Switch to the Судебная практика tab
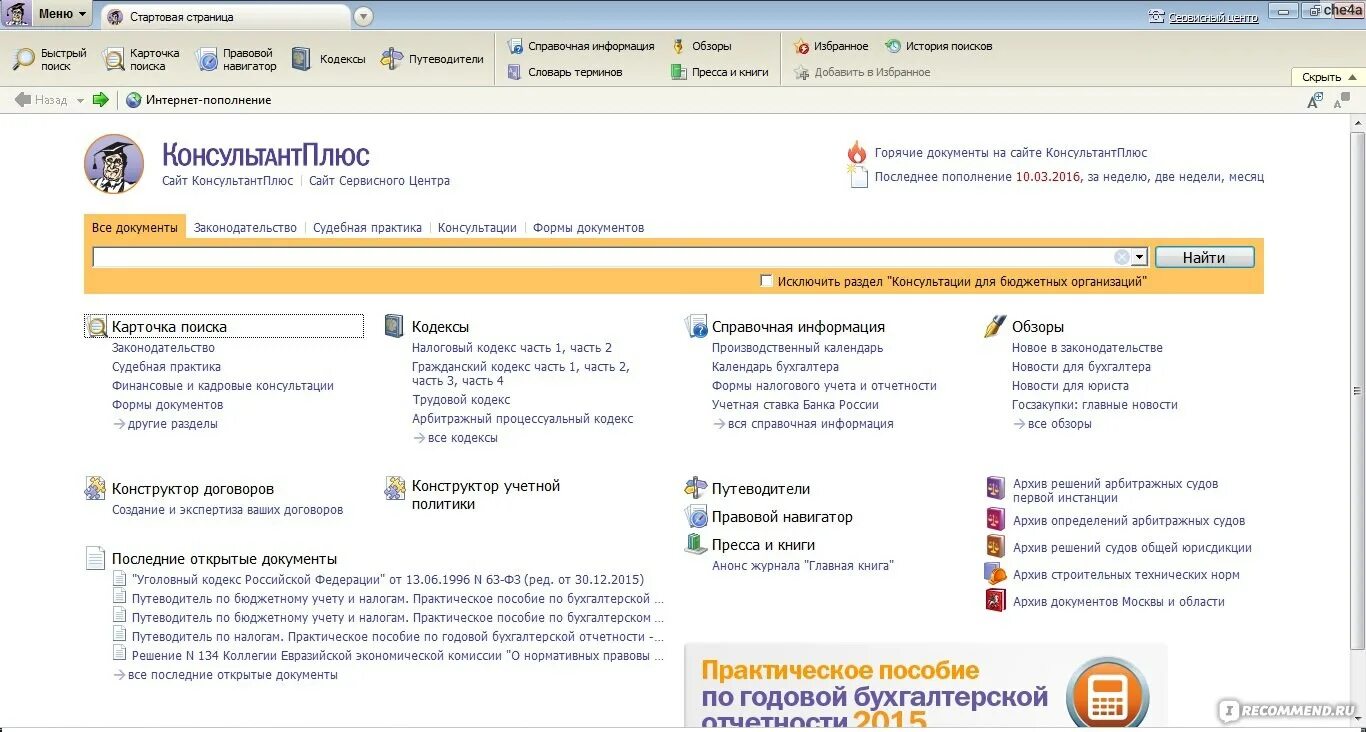The width and height of the screenshot is (1366, 732). click(x=367, y=228)
